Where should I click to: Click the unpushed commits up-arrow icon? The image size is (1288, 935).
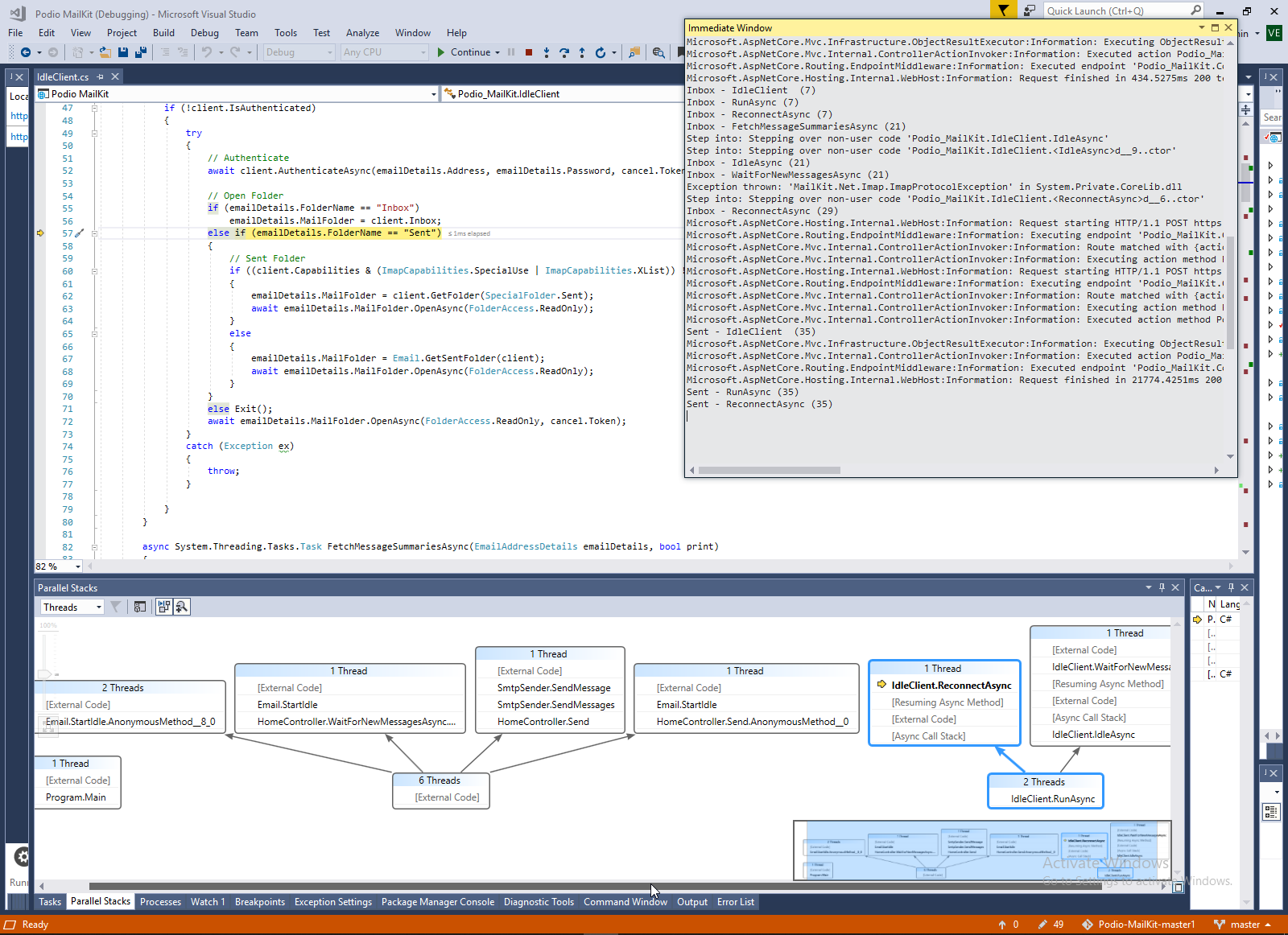[x=1002, y=925]
